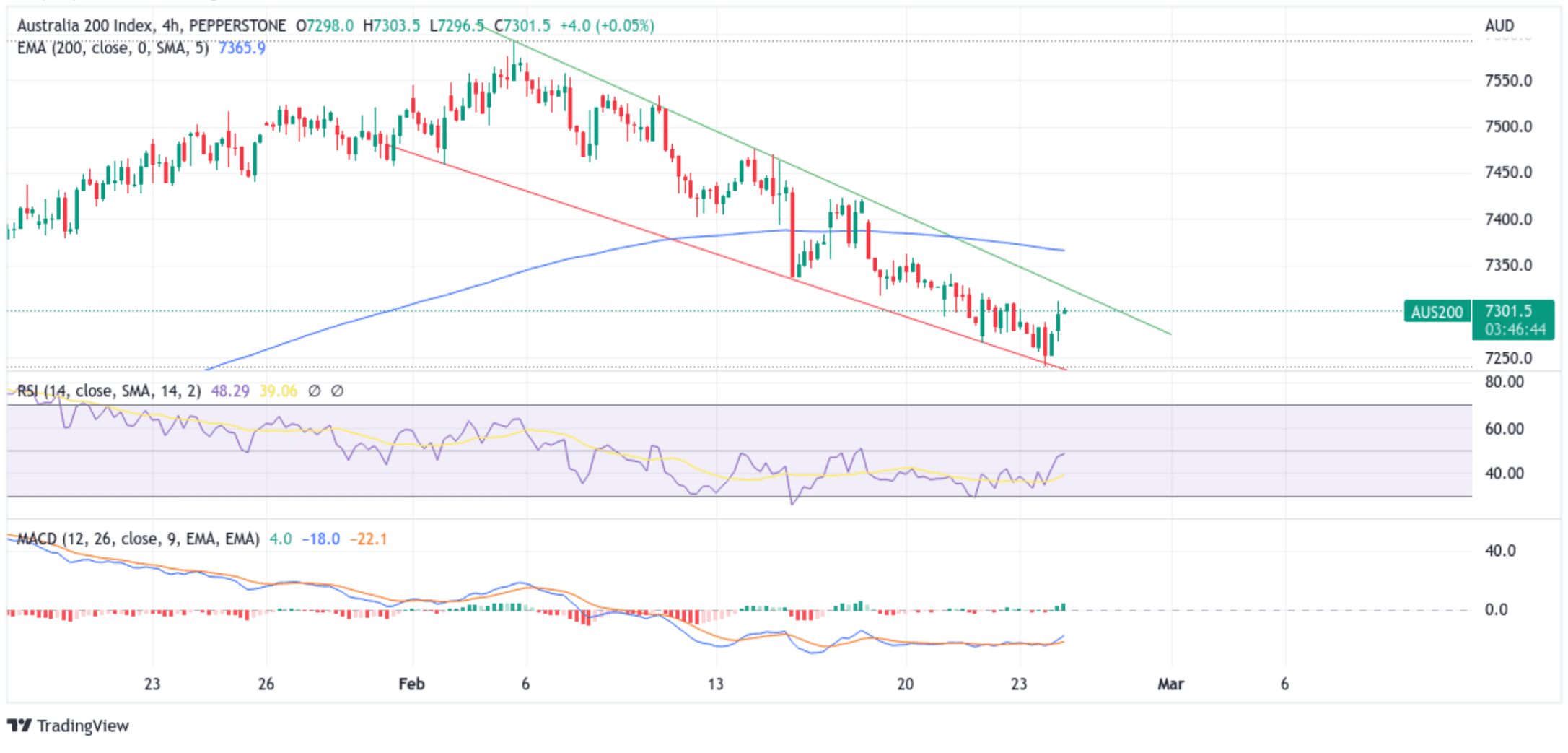Click the 7350.0 price axis label
The height and width of the screenshot is (753, 1568).
[x=1508, y=266]
